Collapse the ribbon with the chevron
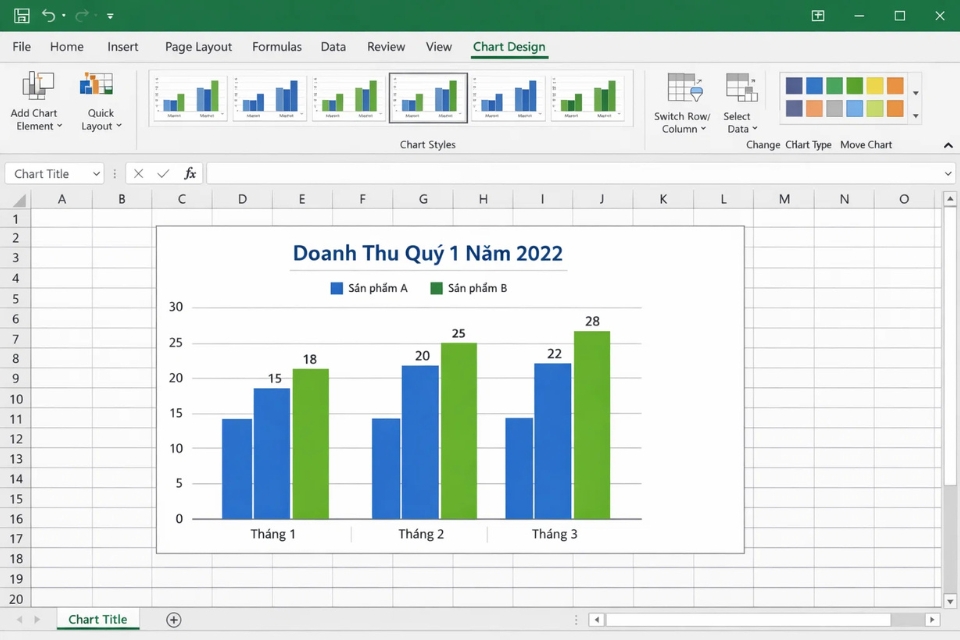Image resolution: width=960 pixels, height=640 pixels. [x=947, y=144]
